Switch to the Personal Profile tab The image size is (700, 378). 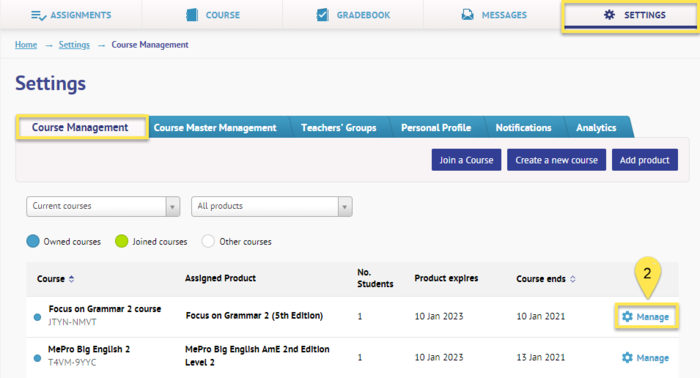pyautogui.click(x=436, y=128)
